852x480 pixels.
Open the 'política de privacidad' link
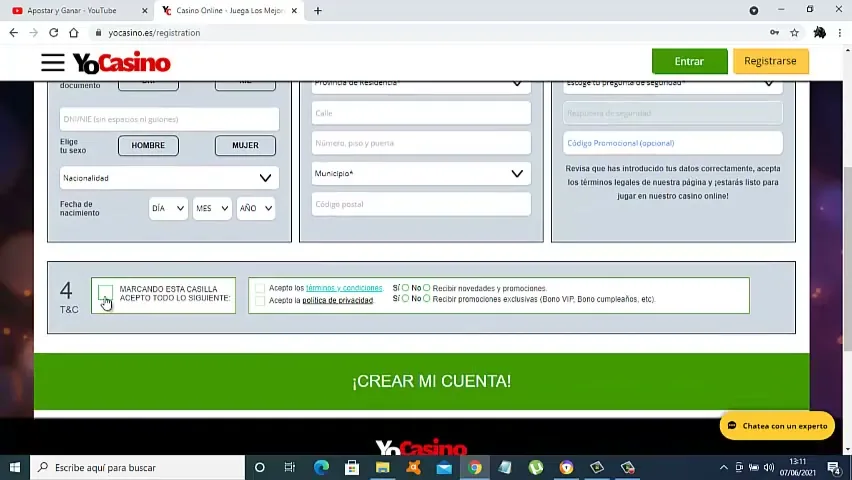coord(337,300)
